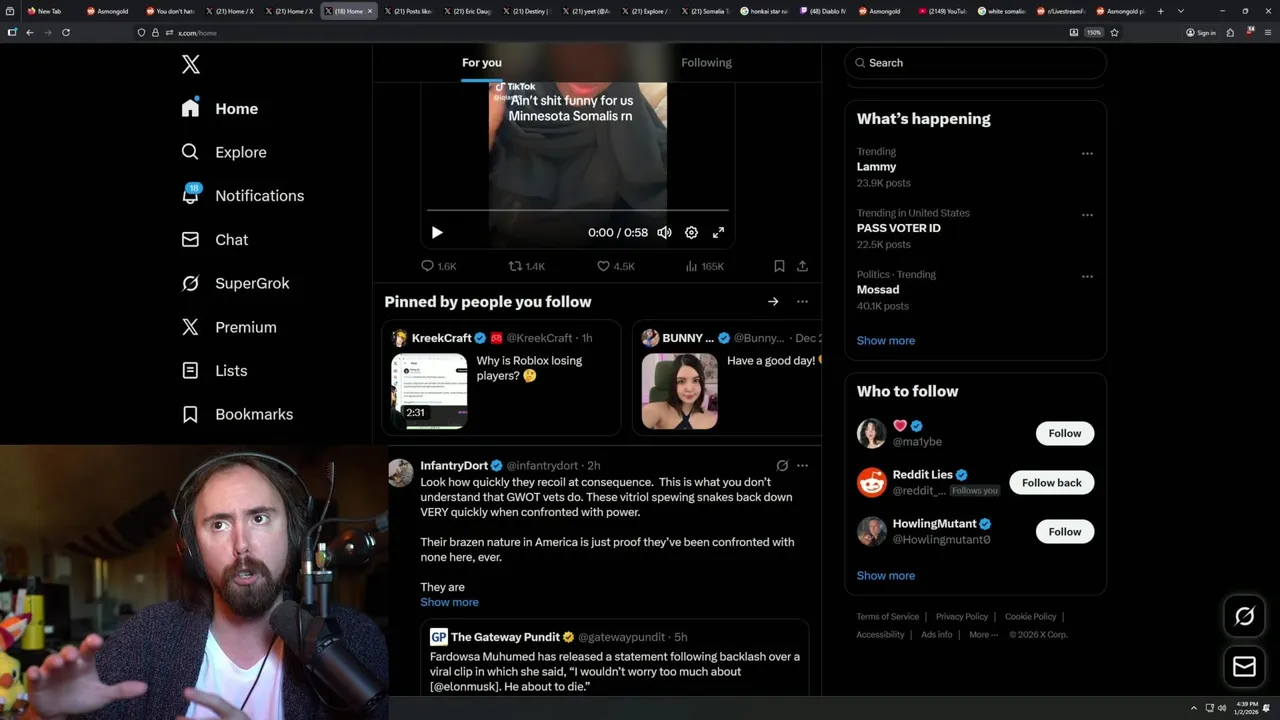Open Premium from the sidebar
Image resolution: width=1280 pixels, height=720 pixels.
(x=229, y=327)
